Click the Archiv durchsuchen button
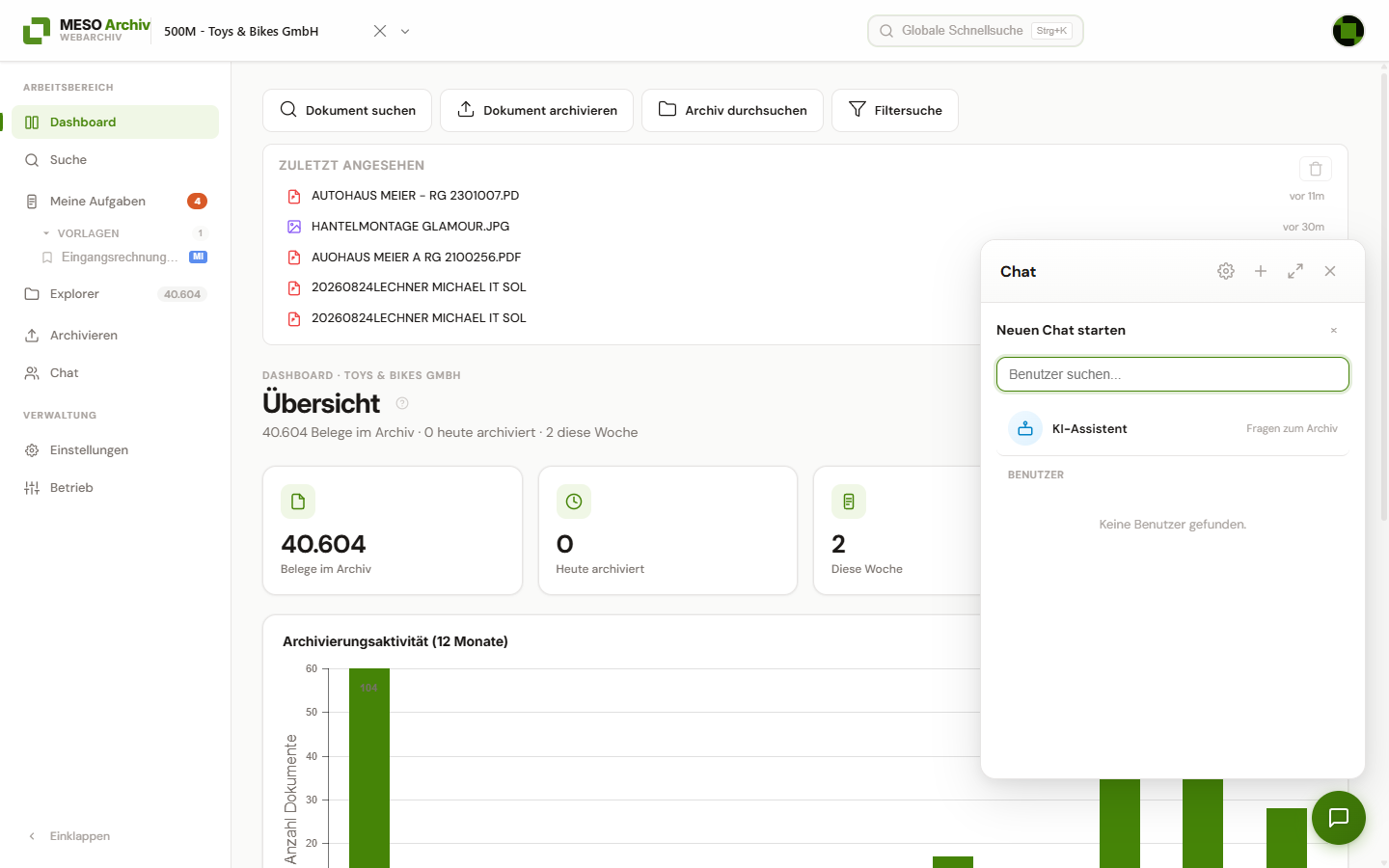The width and height of the screenshot is (1389, 868). (732, 110)
